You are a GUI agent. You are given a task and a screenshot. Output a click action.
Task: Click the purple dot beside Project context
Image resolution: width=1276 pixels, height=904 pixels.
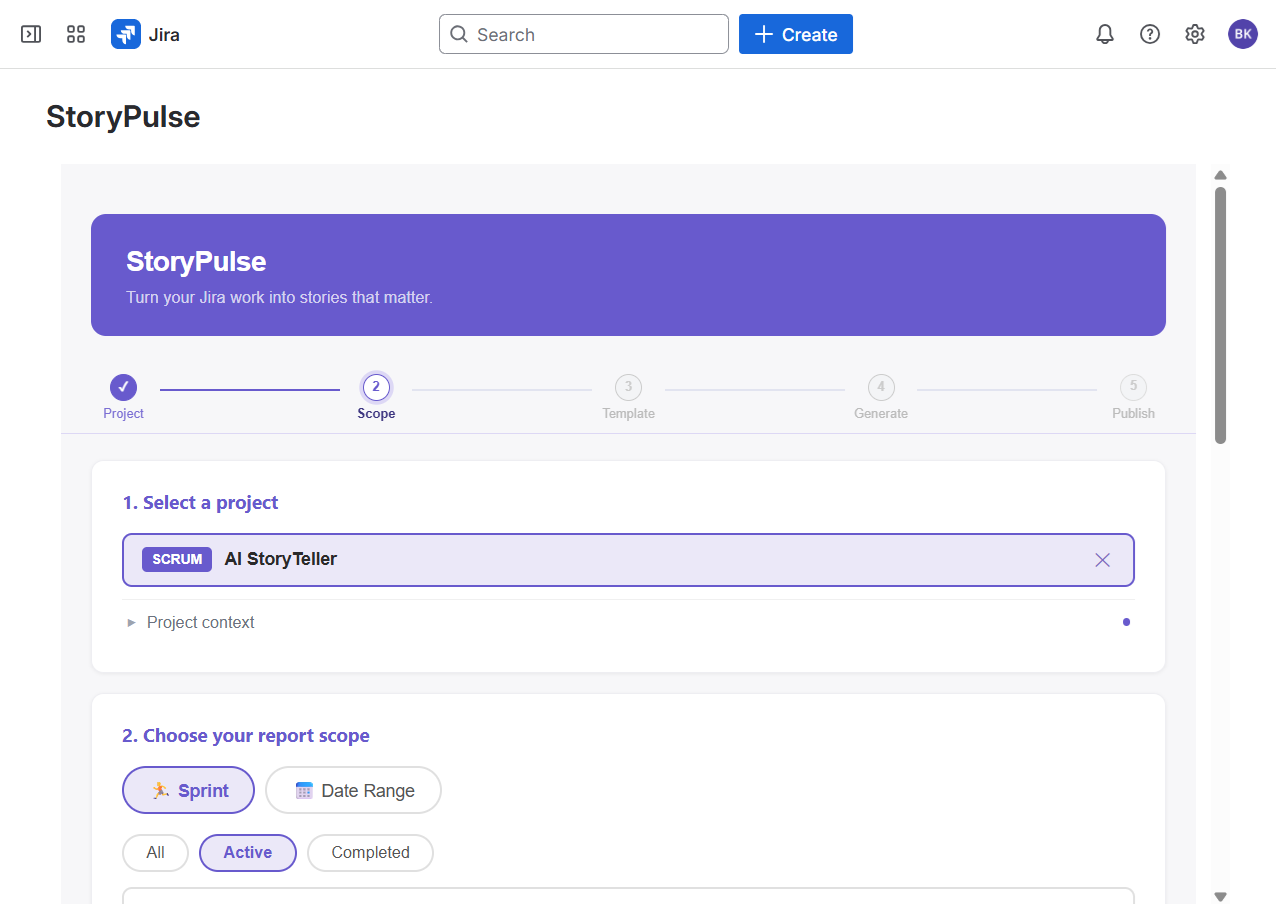click(1126, 622)
